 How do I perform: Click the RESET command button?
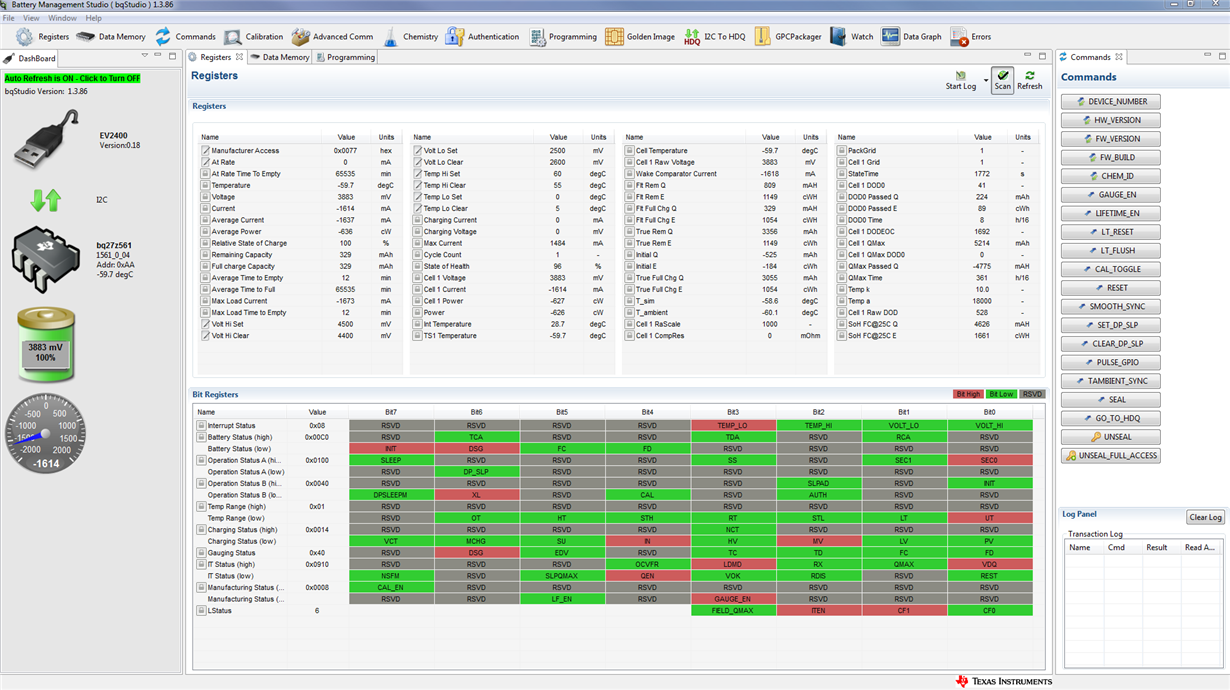1110,288
